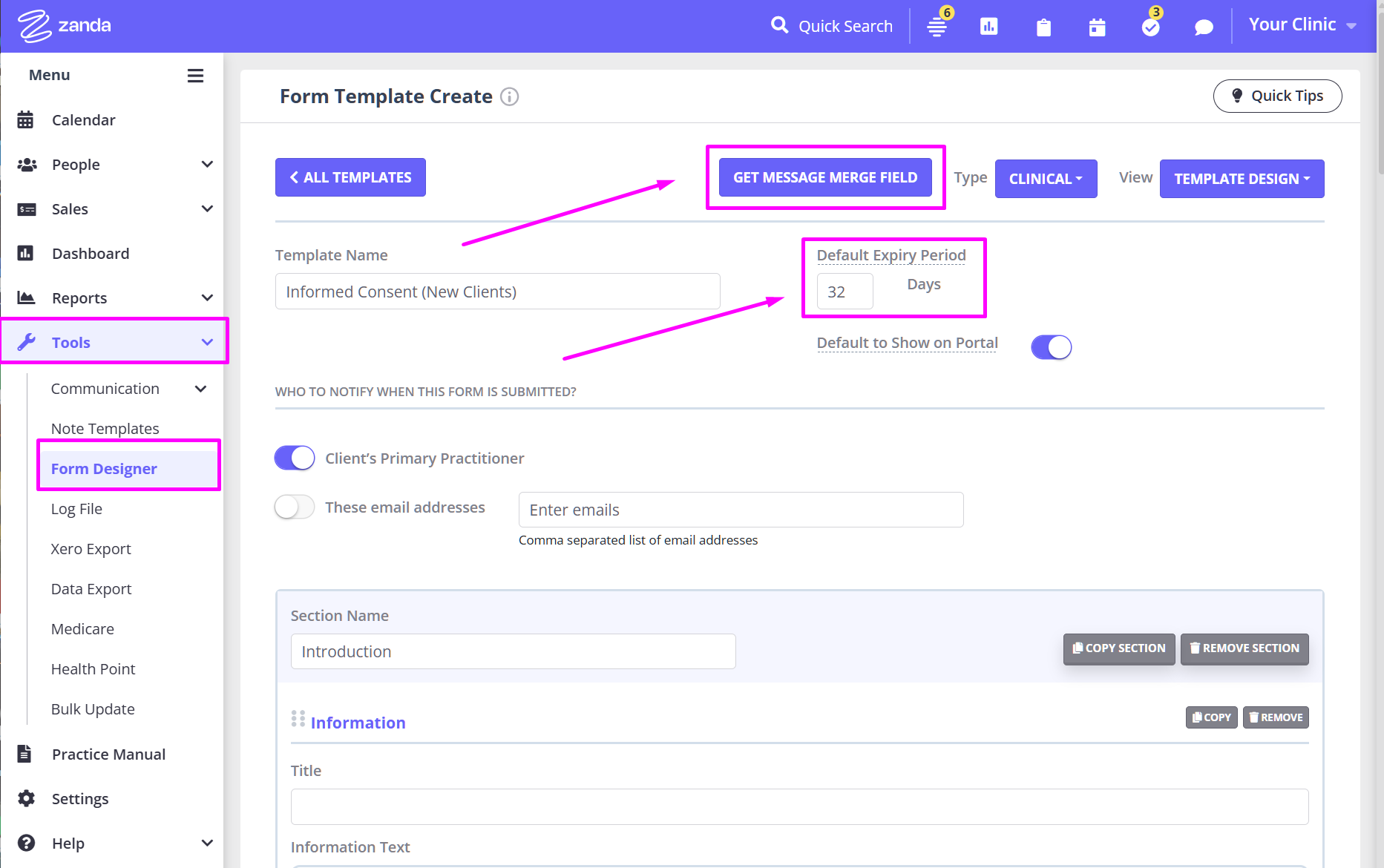Open the Clinical type dropdown

coord(1045,179)
